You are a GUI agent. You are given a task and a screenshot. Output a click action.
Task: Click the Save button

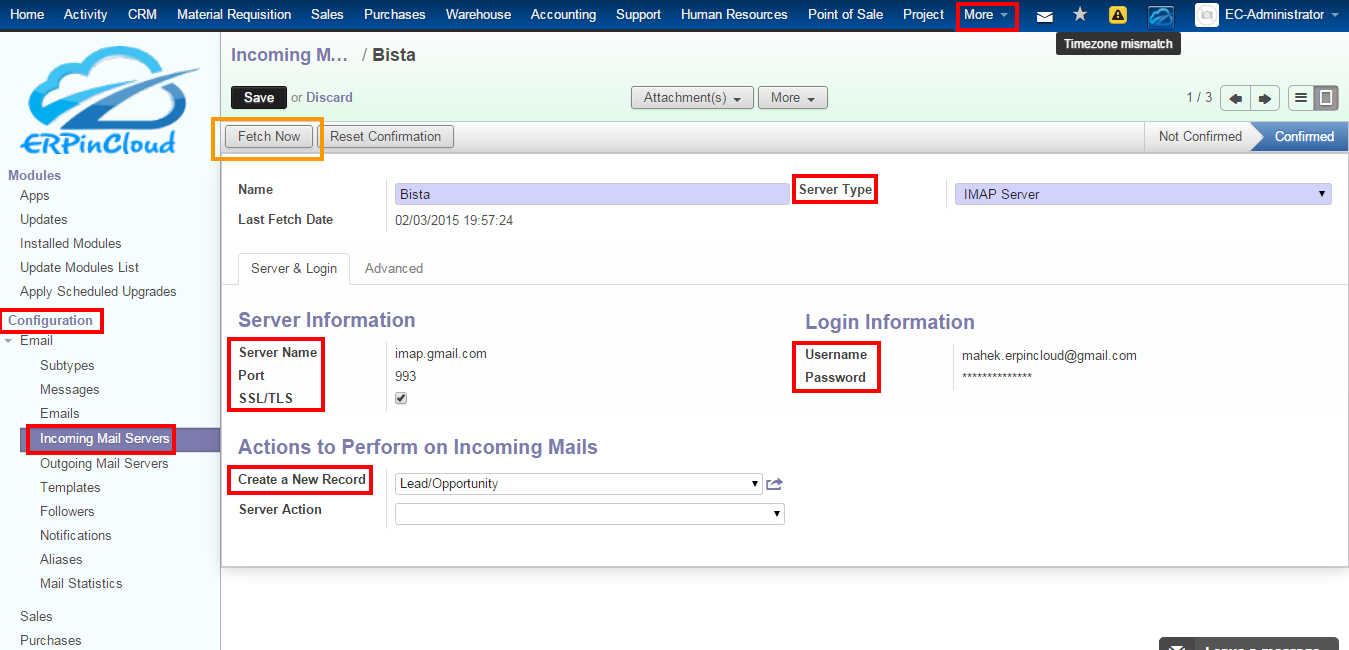coord(259,98)
